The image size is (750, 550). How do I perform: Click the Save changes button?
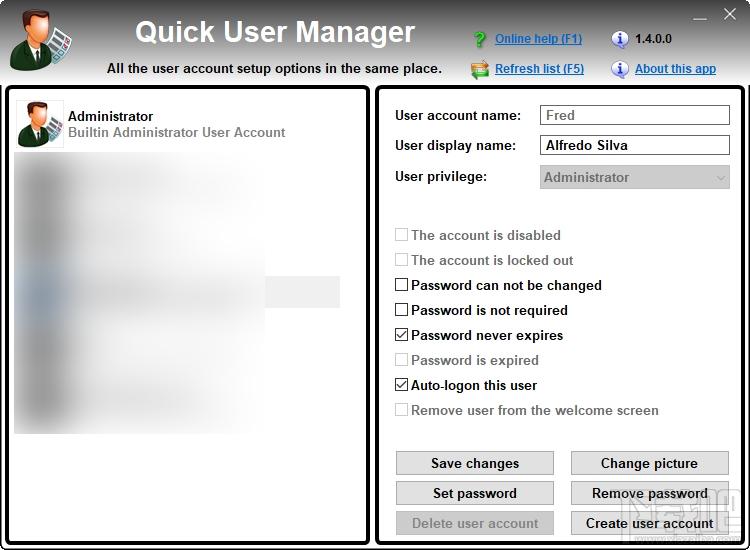coord(474,463)
